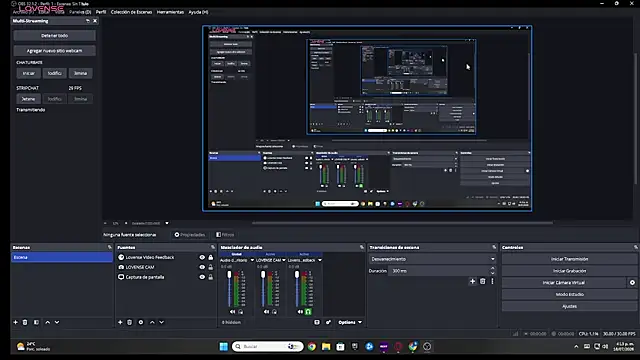Open the Paneles (D) menu

tap(80, 12)
